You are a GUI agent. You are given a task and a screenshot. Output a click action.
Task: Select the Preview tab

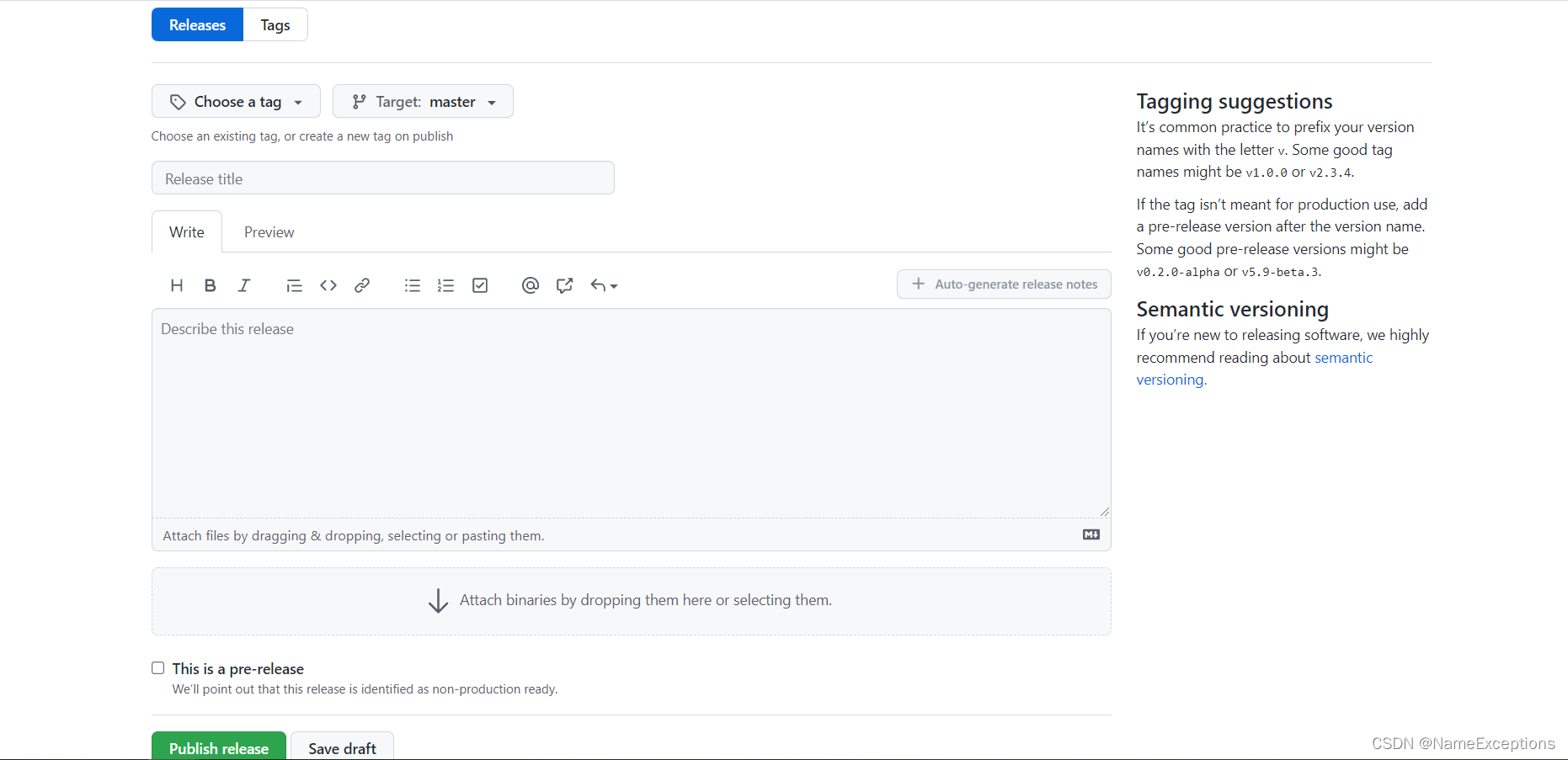(269, 231)
